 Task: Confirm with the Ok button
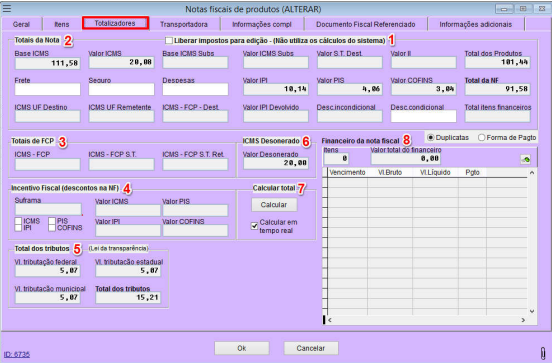tap(242, 348)
